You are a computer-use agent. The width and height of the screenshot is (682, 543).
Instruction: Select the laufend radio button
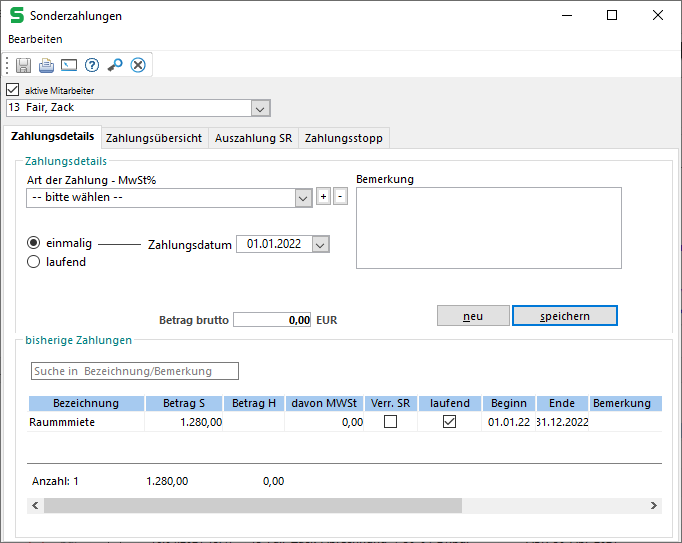coord(34,262)
